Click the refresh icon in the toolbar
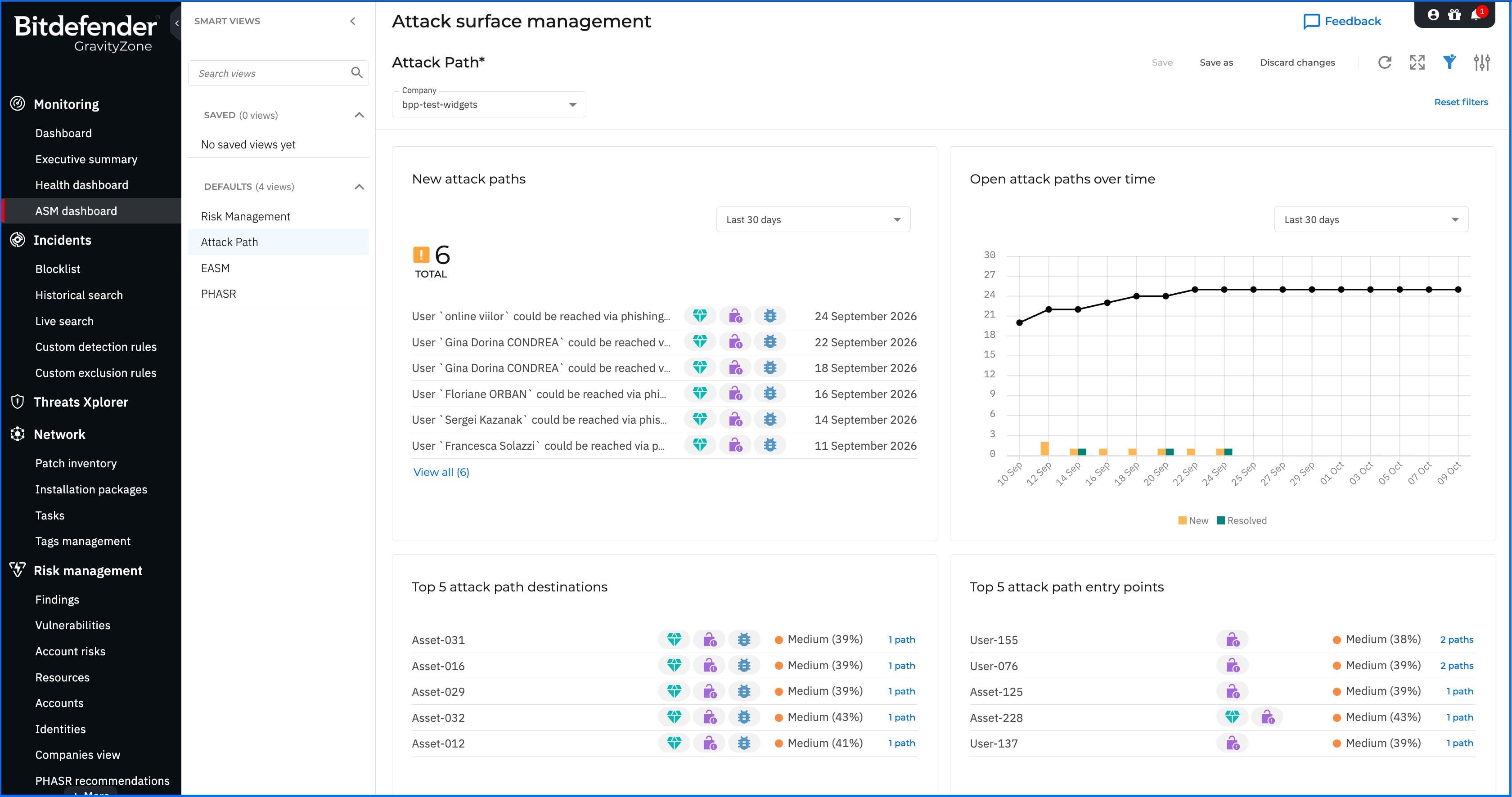 [x=1385, y=62]
